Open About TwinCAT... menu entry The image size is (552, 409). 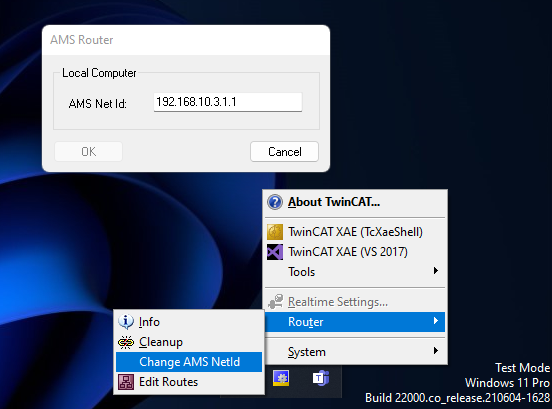[355, 202]
